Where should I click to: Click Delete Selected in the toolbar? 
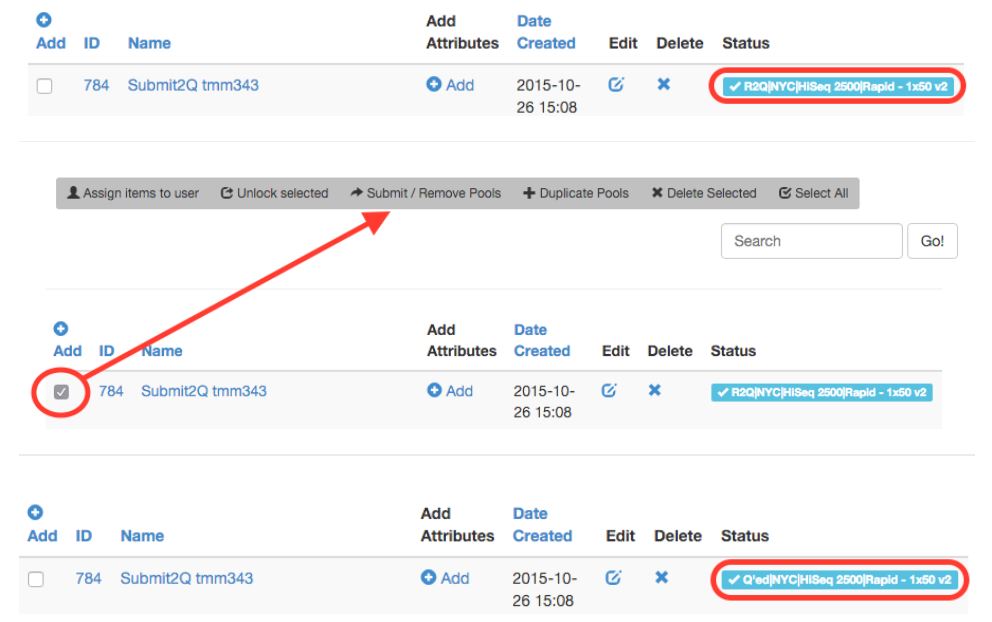click(704, 193)
